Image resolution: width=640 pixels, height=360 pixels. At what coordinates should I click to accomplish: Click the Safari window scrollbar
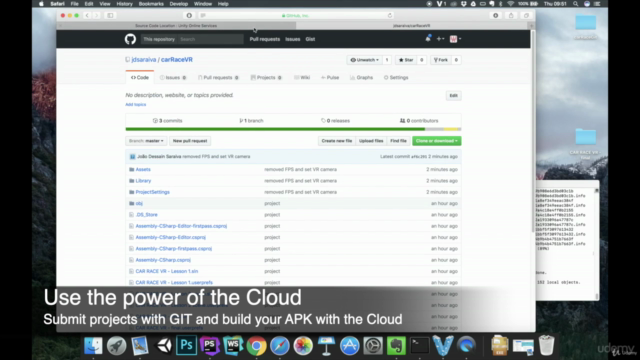click(x=533, y=131)
